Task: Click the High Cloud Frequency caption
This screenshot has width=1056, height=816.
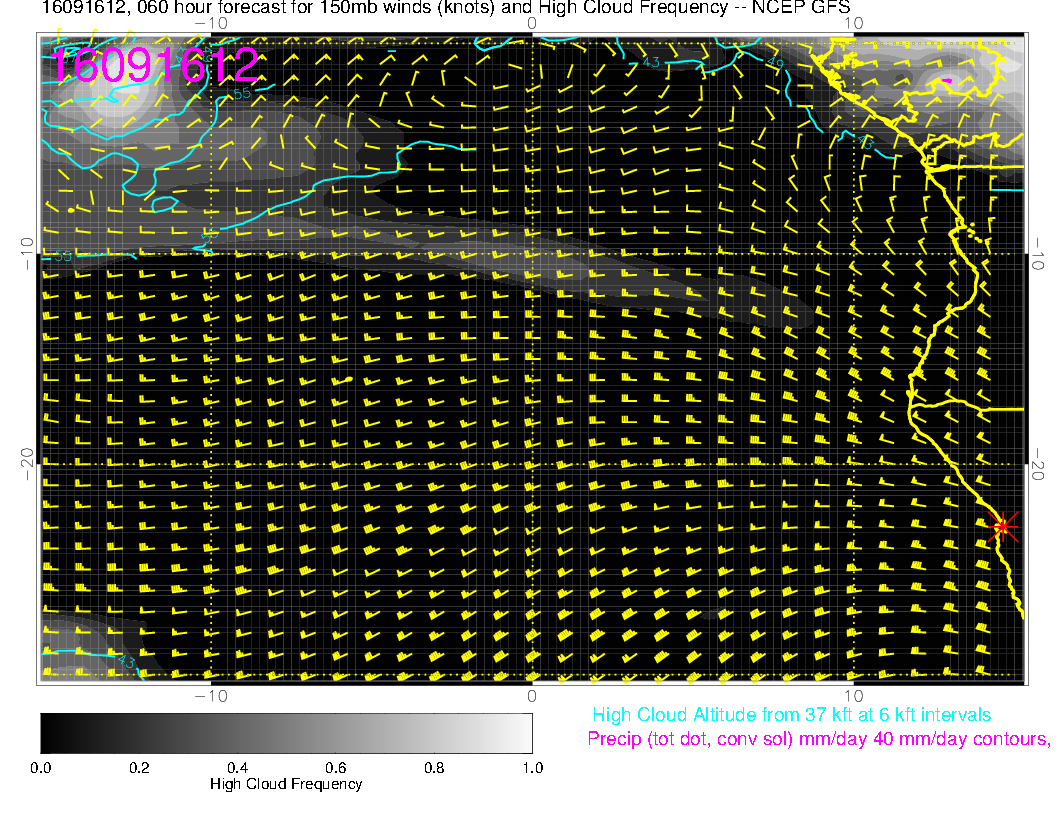Action: (286, 785)
